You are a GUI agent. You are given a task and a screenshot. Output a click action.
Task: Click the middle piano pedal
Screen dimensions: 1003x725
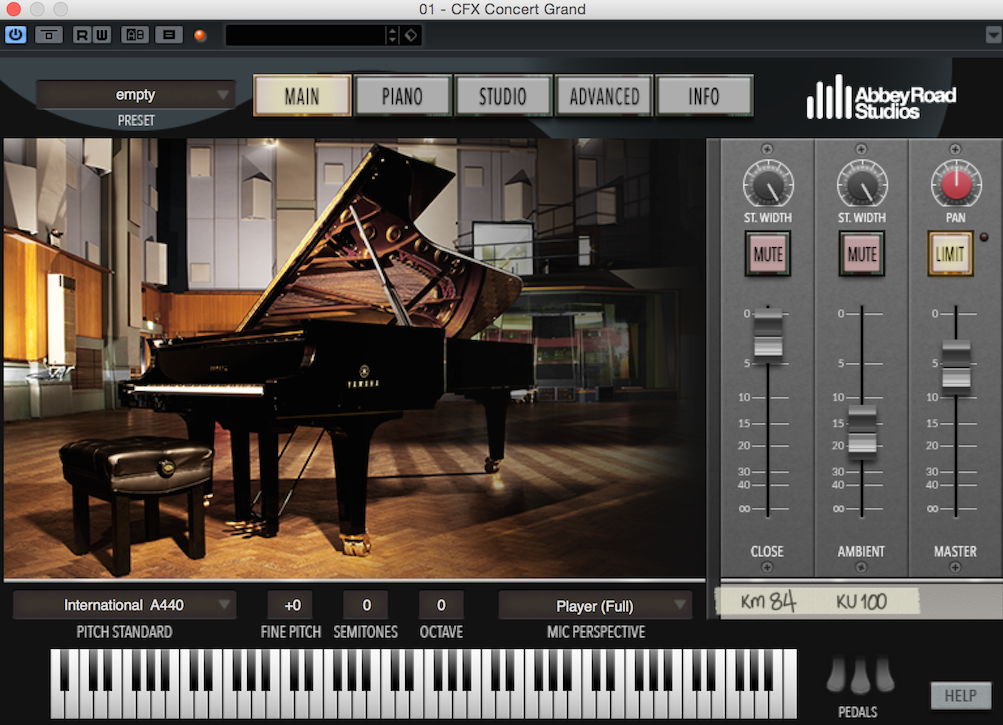point(860,676)
